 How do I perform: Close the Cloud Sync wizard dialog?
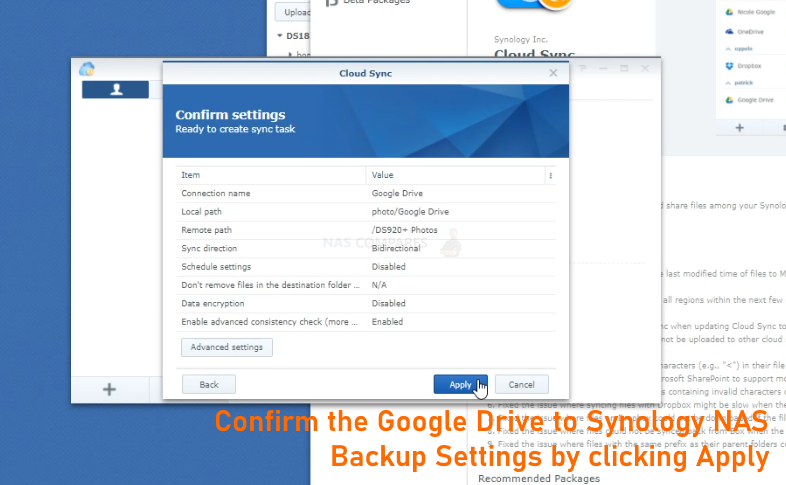[x=553, y=73]
